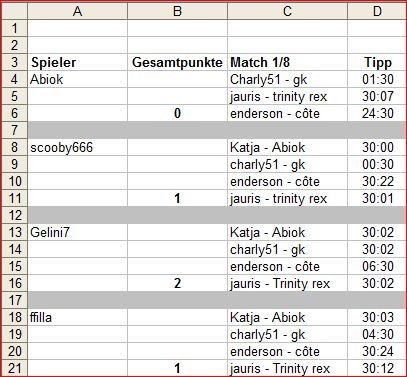This screenshot has height=377, width=407.
Task: Select the Spieler header cell
Action: coord(77,62)
